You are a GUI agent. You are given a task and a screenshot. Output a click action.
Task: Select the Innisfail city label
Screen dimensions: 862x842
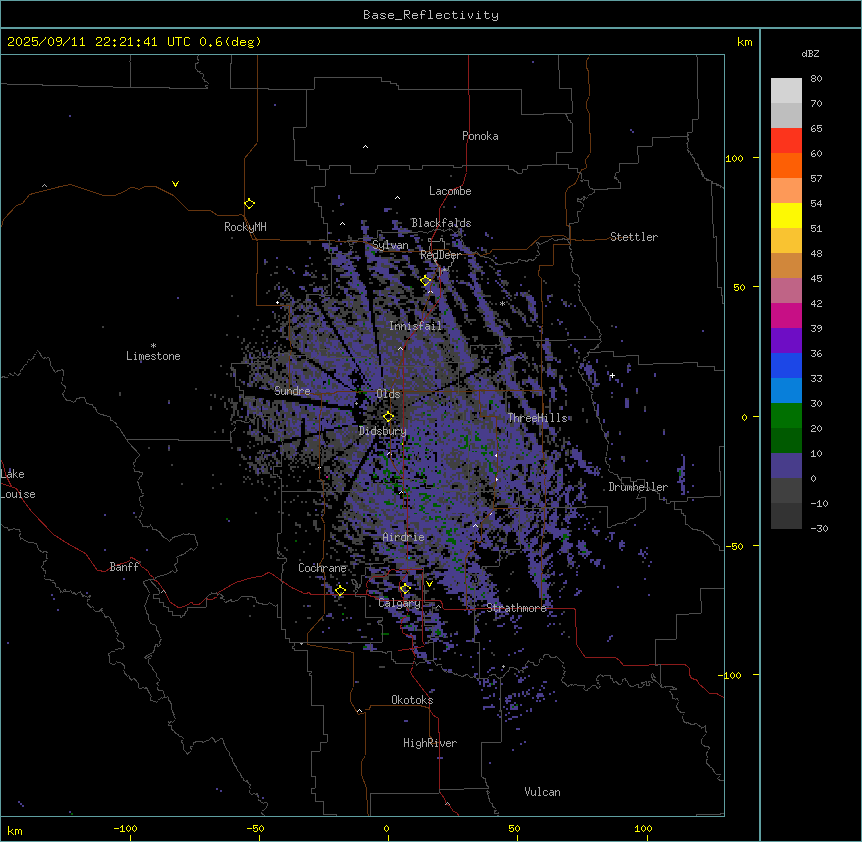(x=416, y=326)
